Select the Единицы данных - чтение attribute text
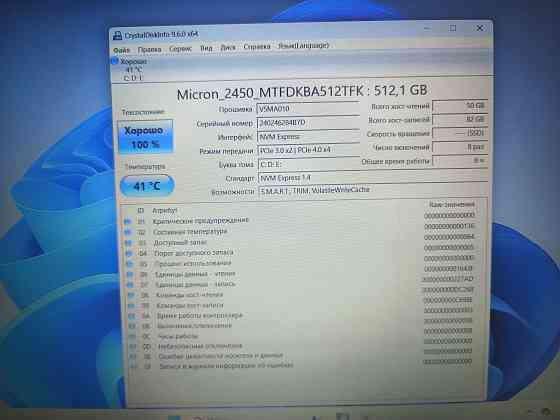The height and width of the screenshot is (420, 560). click(x=195, y=274)
